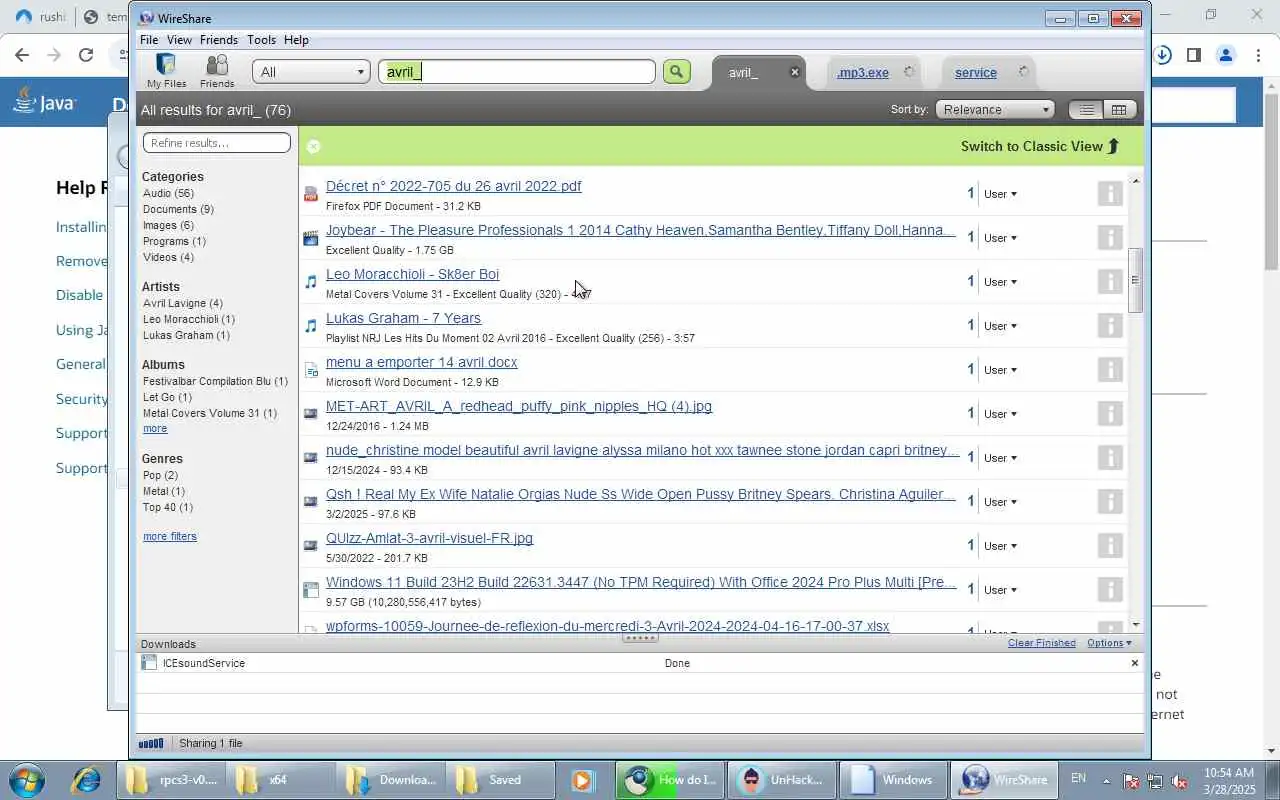
Task: Open Windows Start button
Action: click(26, 779)
